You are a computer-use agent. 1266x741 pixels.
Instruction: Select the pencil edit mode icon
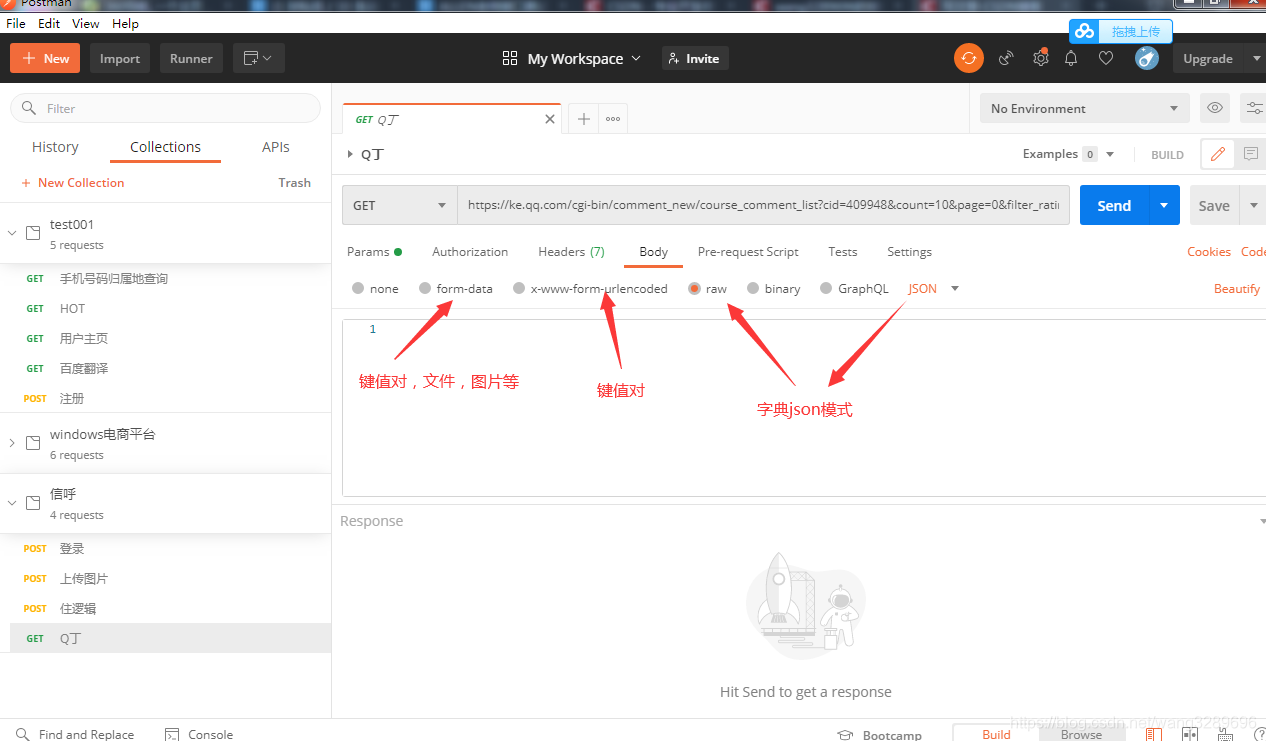(1217, 154)
